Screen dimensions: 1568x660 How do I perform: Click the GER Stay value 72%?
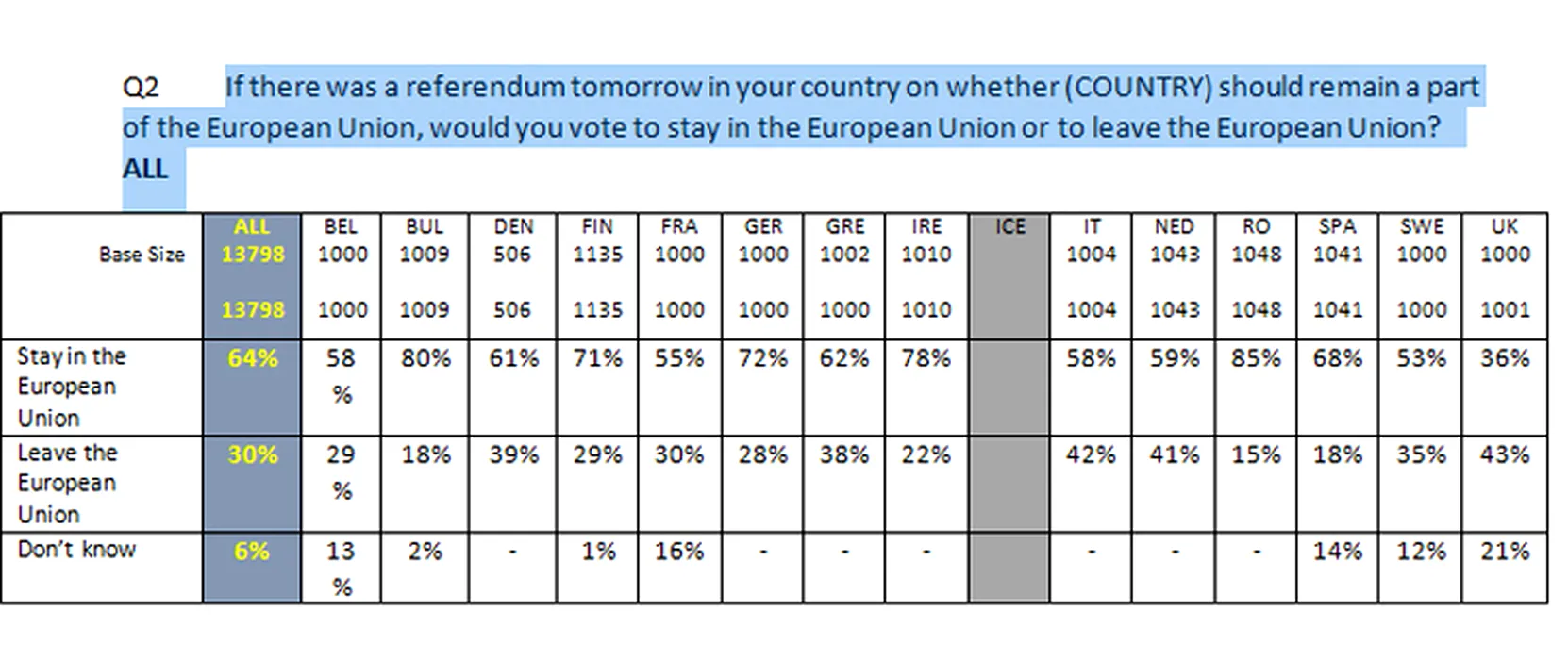762,358
